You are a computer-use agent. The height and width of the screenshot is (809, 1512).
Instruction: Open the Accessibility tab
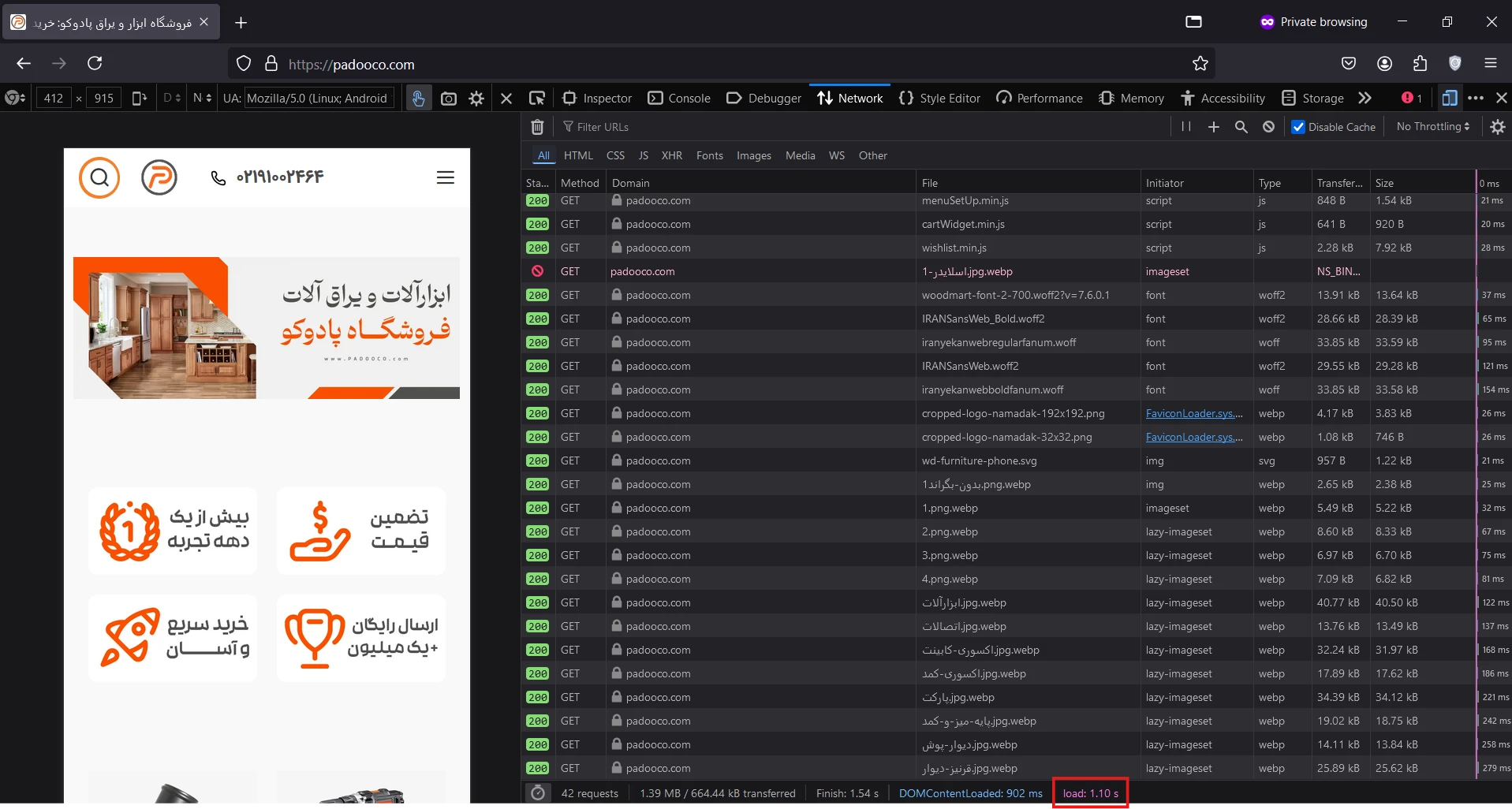pos(1223,99)
